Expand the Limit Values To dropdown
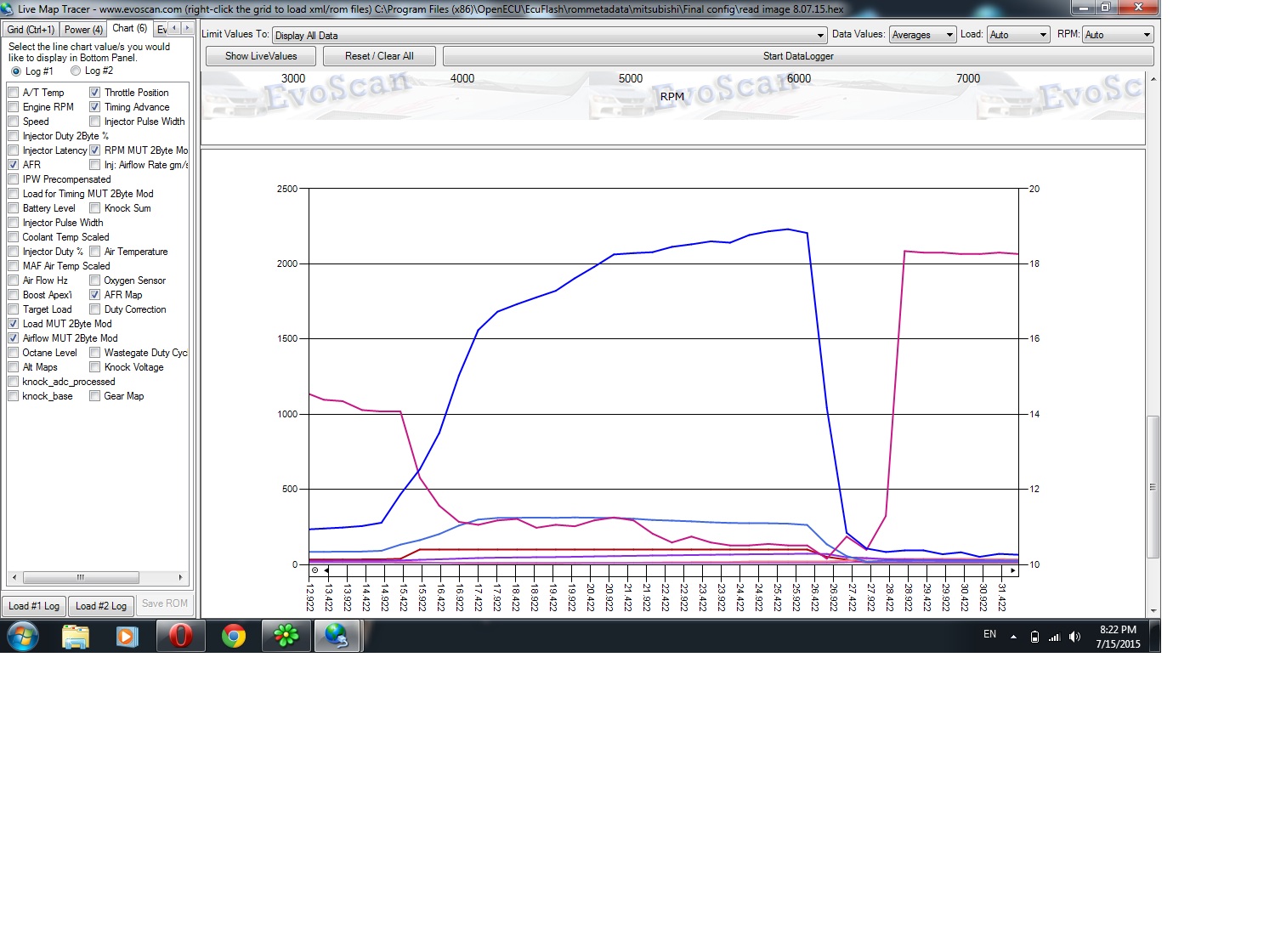Image resolution: width=1275 pixels, height=952 pixels. coord(820,36)
